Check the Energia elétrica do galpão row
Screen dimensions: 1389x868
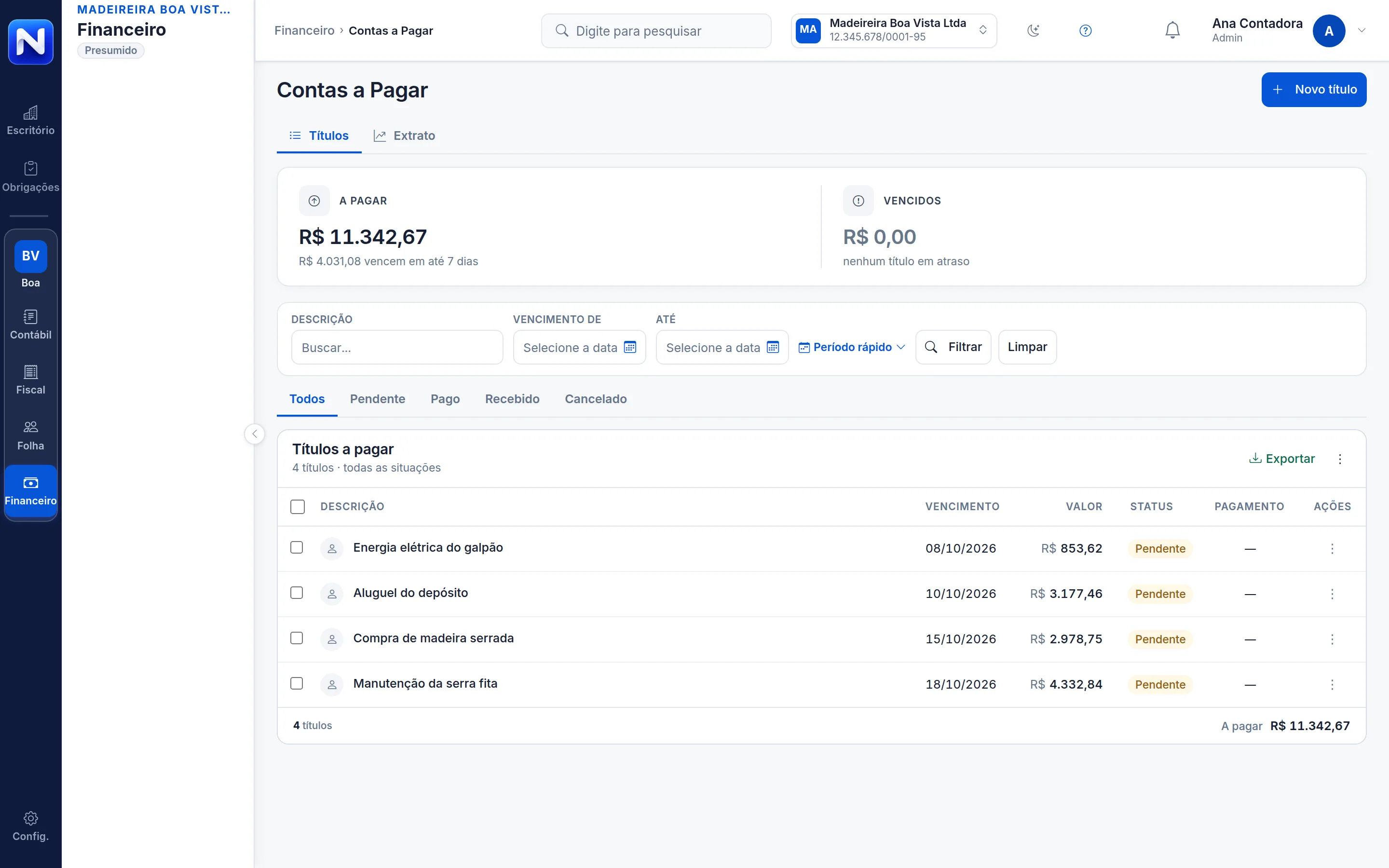[297, 548]
